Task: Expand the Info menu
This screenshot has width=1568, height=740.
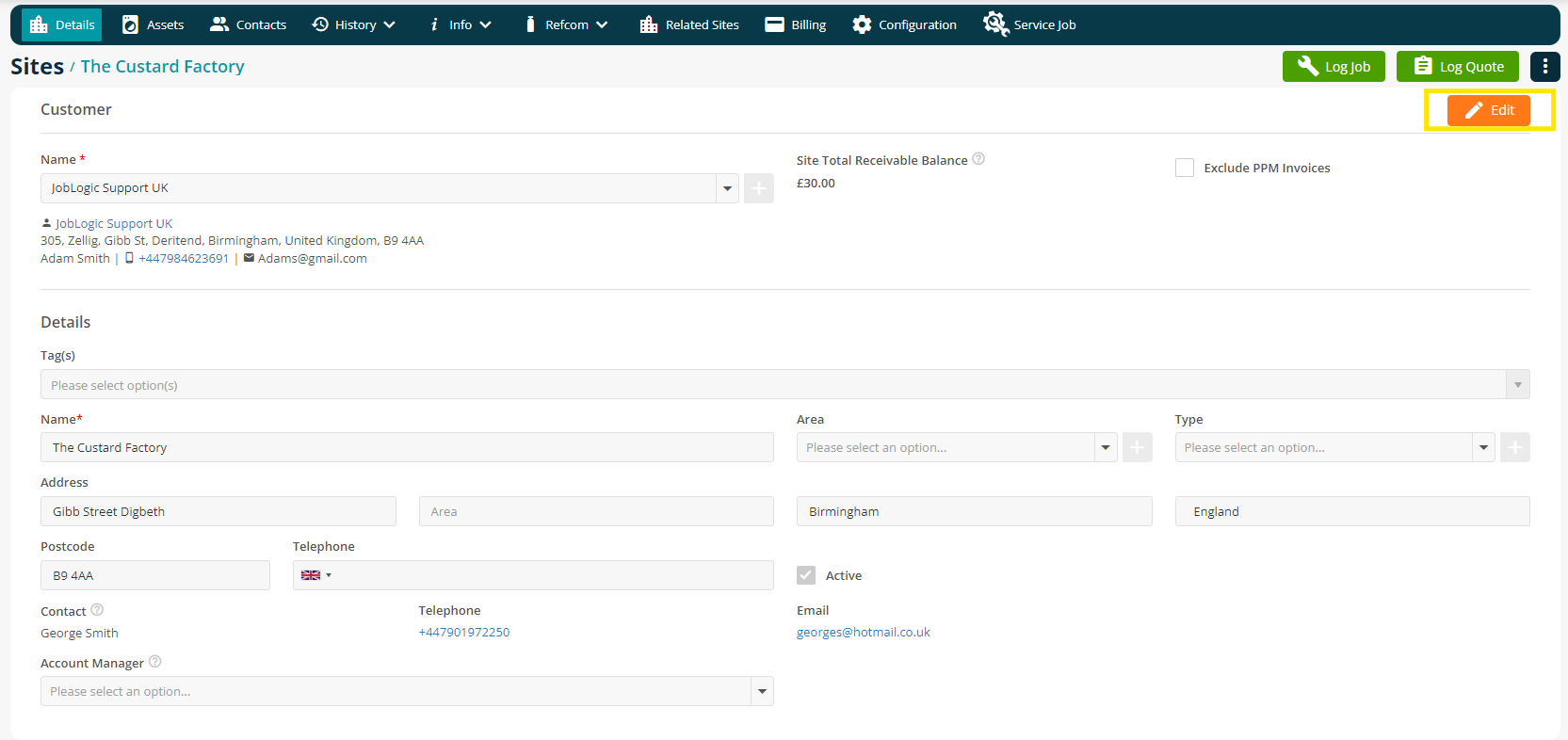Action: pos(460,24)
